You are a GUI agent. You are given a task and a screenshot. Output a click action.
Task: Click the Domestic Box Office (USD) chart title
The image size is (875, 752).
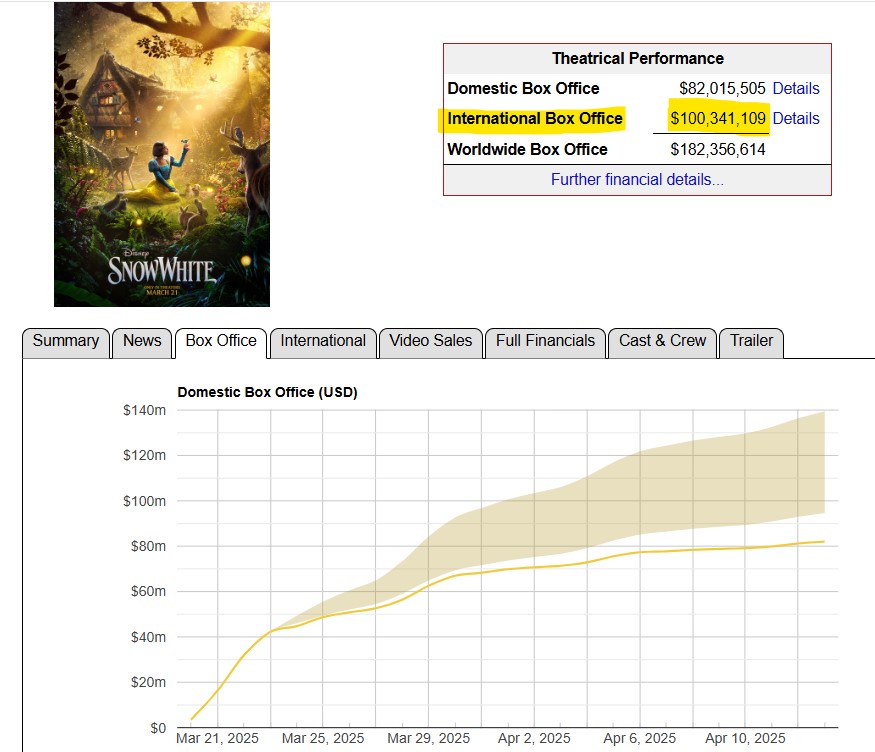click(267, 392)
